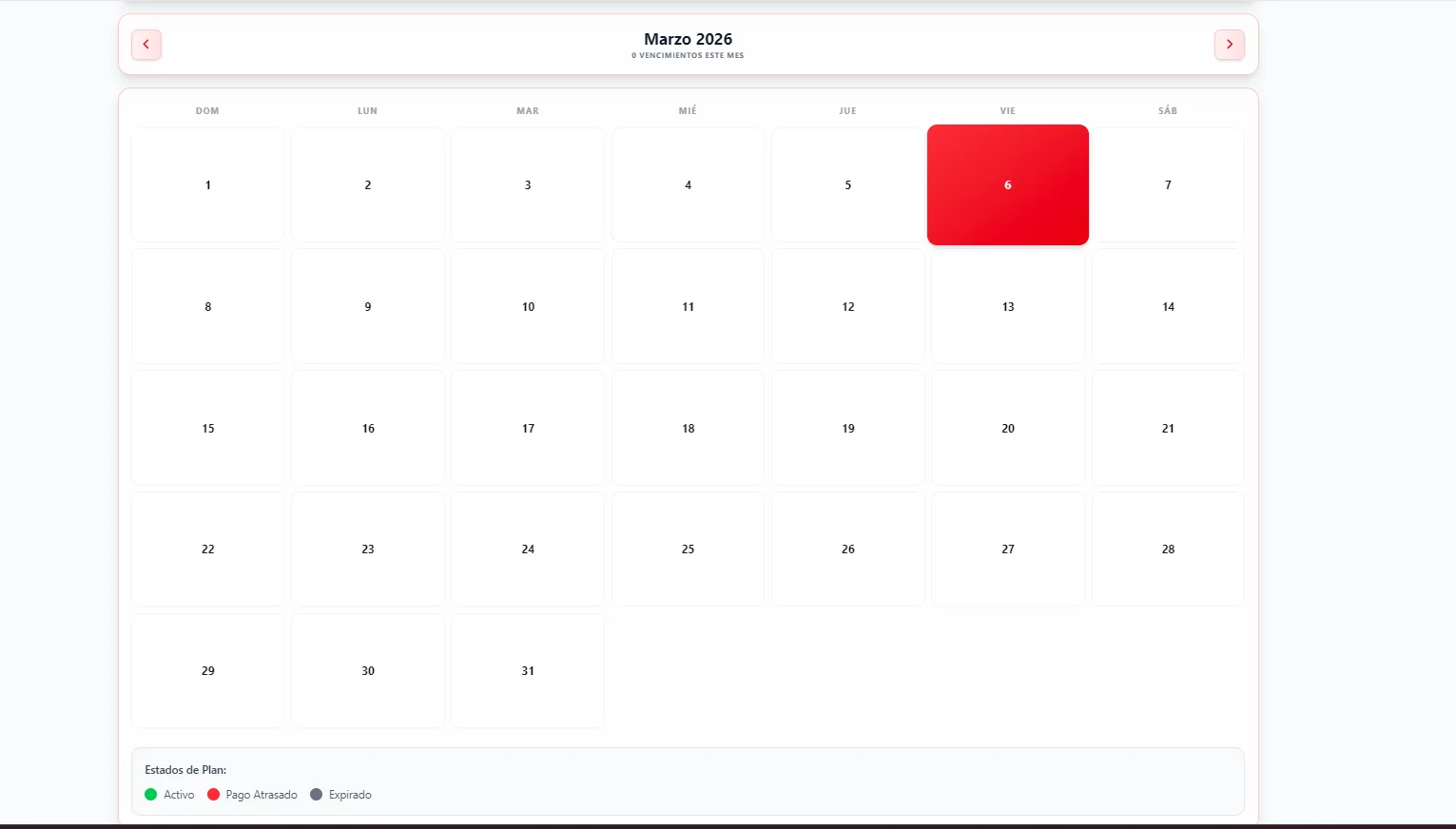
Task: Click the Marzo 2026 month title
Action: 688,39
